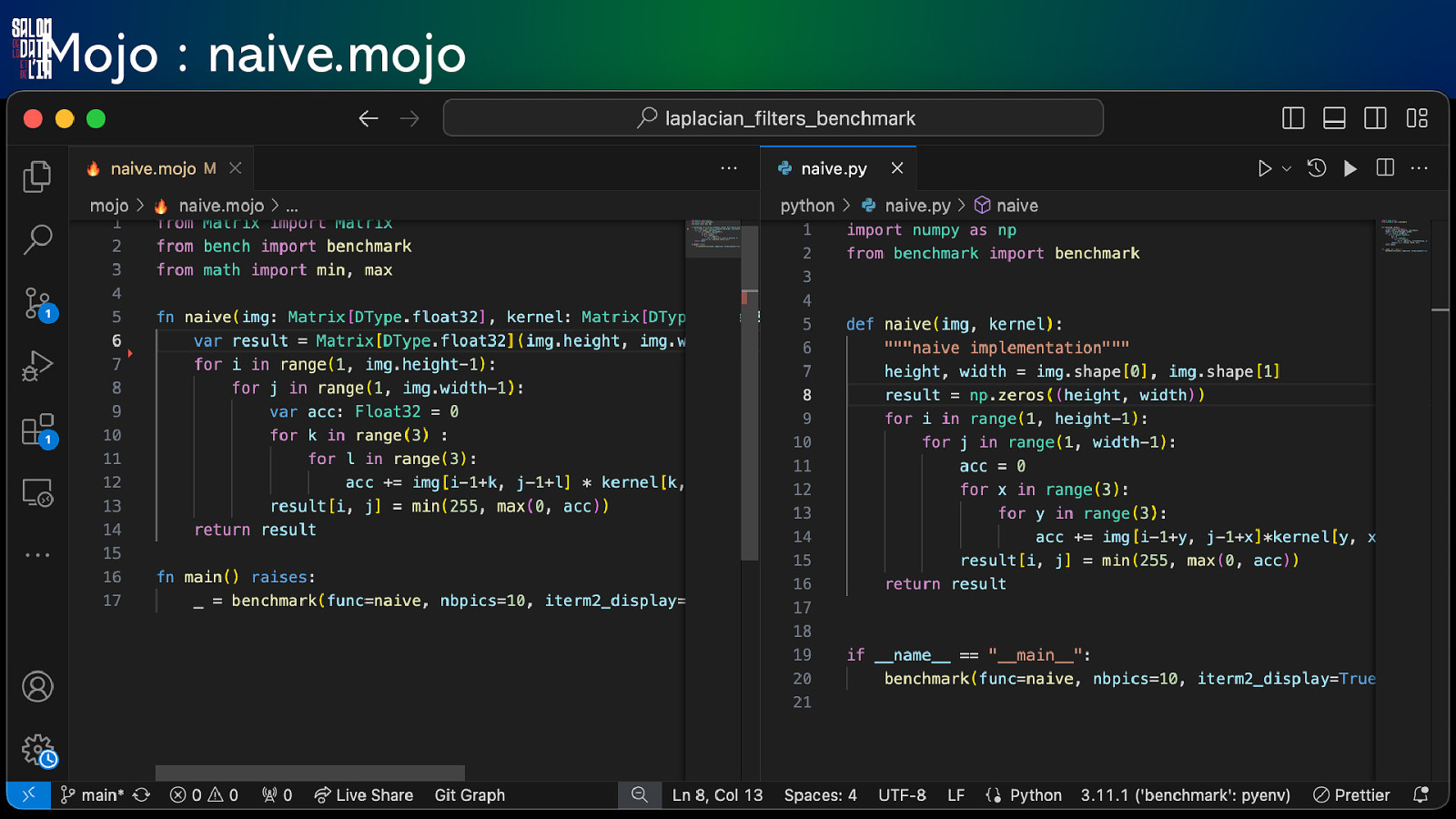Open the Explorer view in activity bar

(37, 177)
